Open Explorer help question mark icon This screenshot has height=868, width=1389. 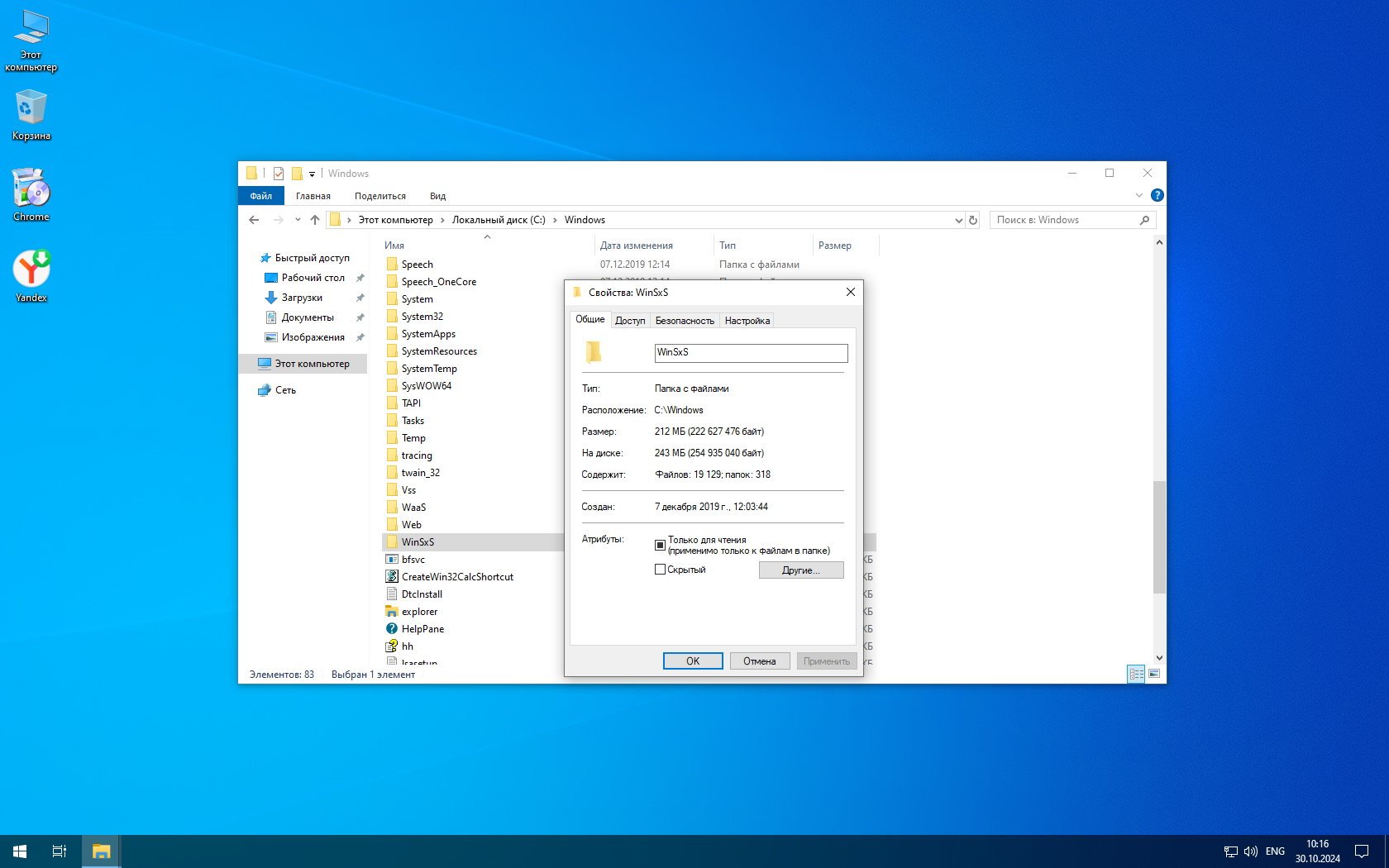tap(1157, 196)
